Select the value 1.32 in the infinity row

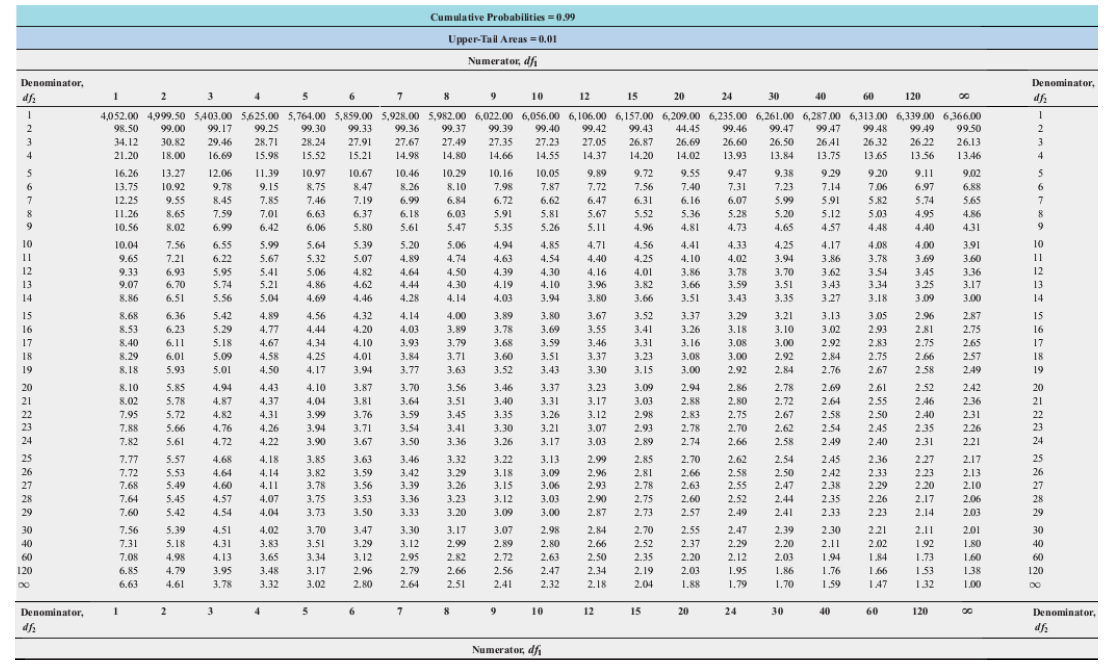tap(924, 584)
